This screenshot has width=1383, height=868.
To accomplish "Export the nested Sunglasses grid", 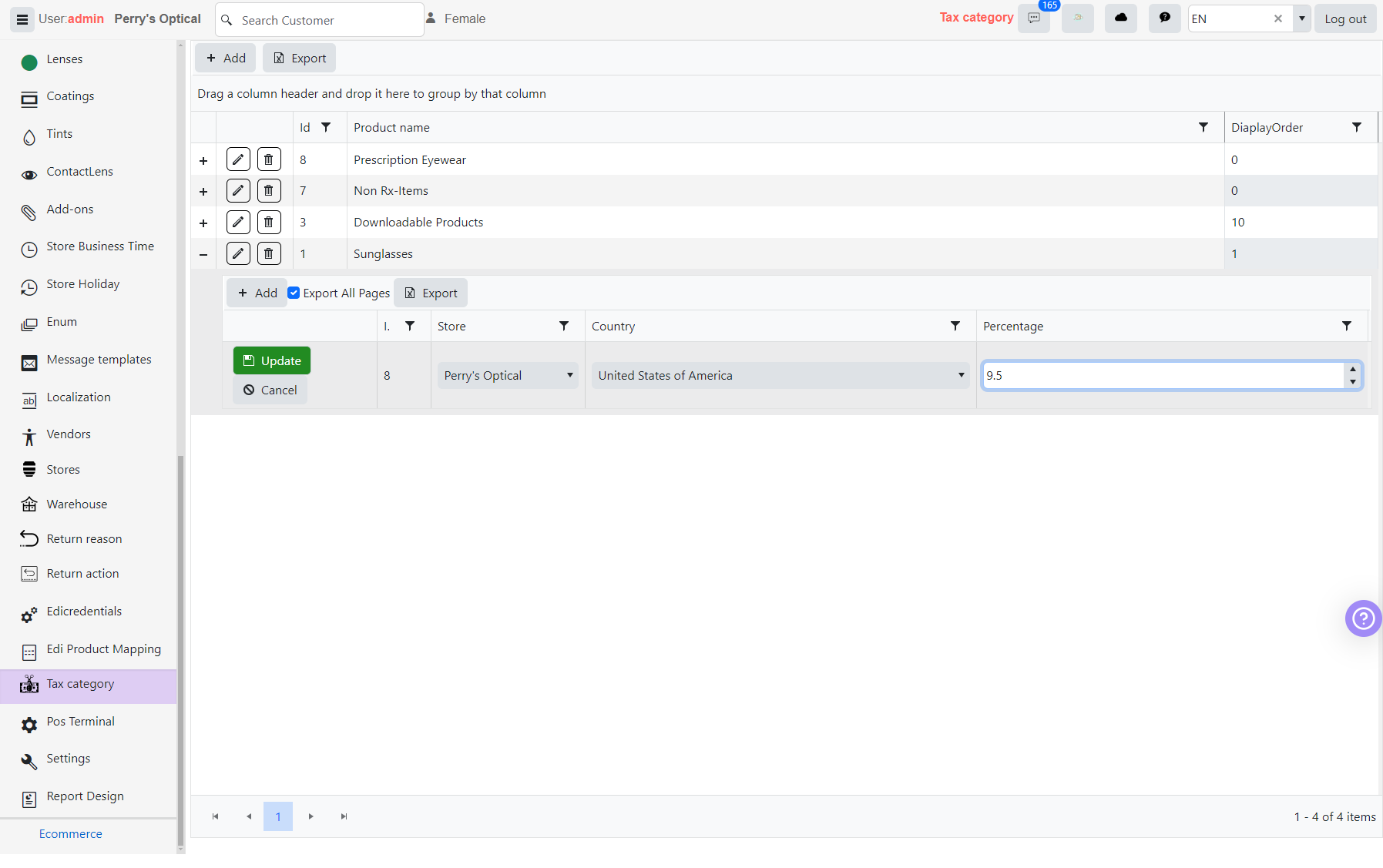I will pyautogui.click(x=431, y=293).
